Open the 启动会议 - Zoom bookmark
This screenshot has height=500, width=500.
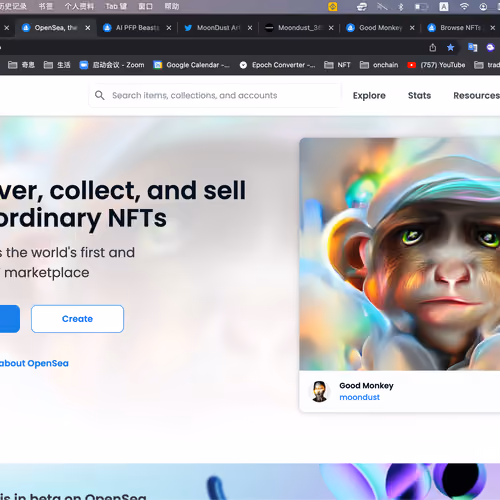coord(112,65)
